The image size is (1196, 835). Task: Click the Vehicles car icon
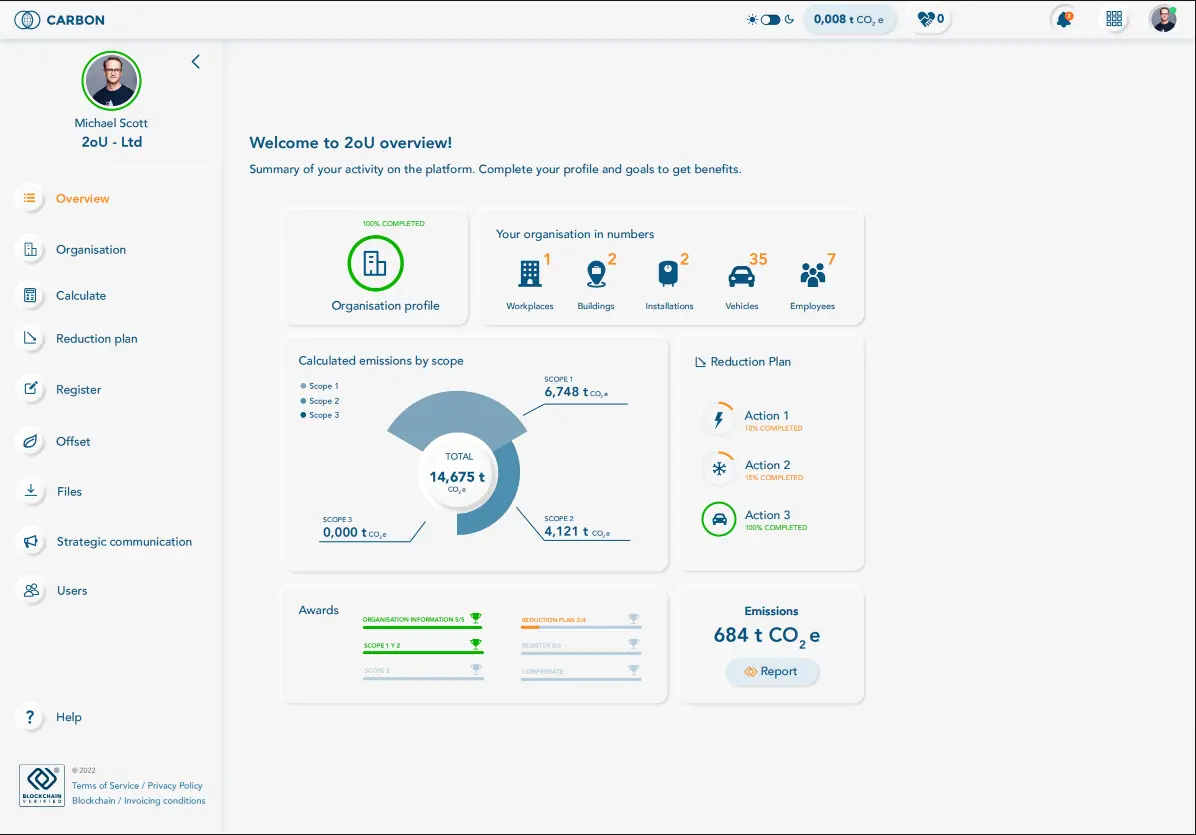pyautogui.click(x=741, y=275)
